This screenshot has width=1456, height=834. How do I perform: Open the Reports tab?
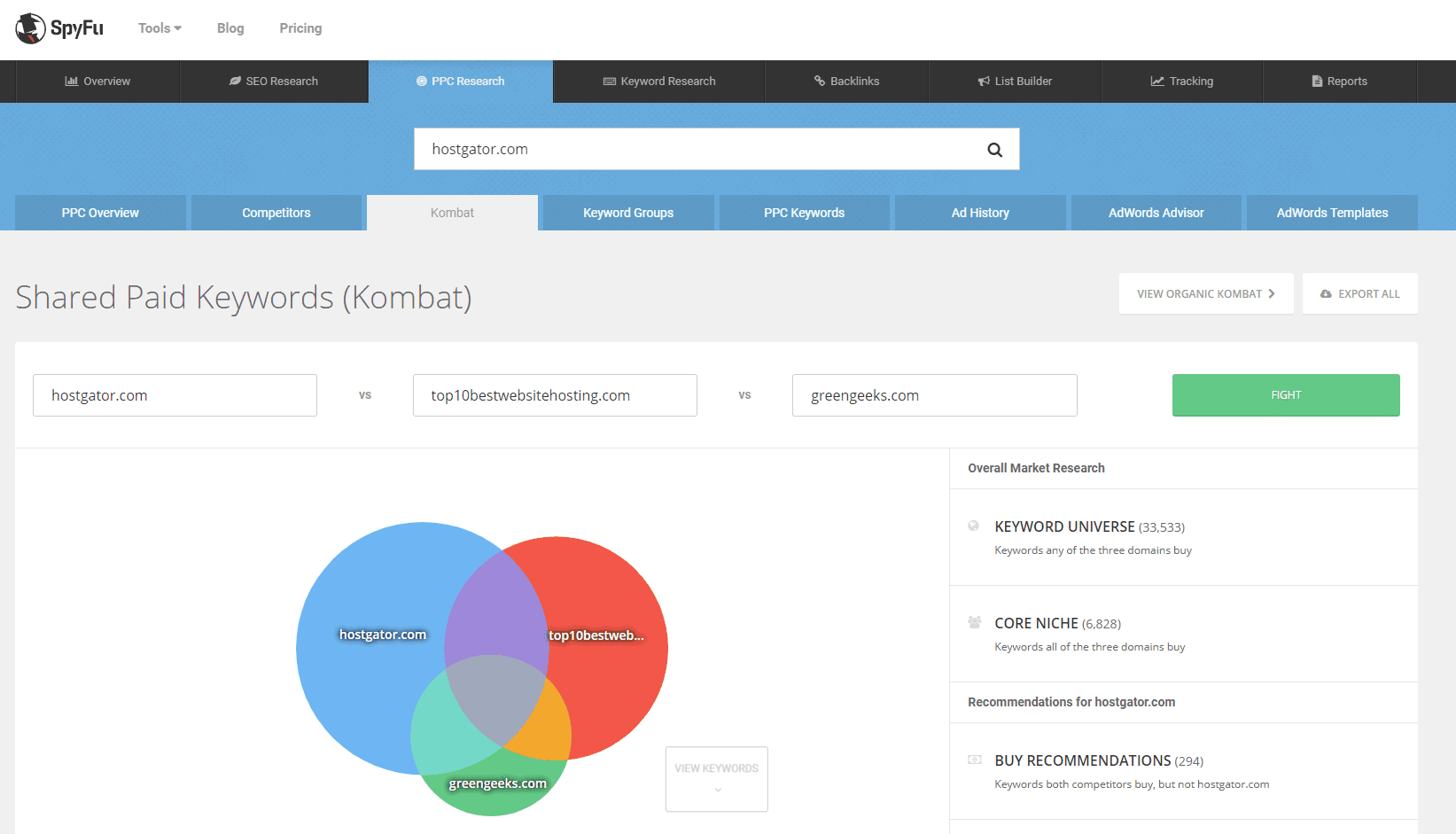1339,82
